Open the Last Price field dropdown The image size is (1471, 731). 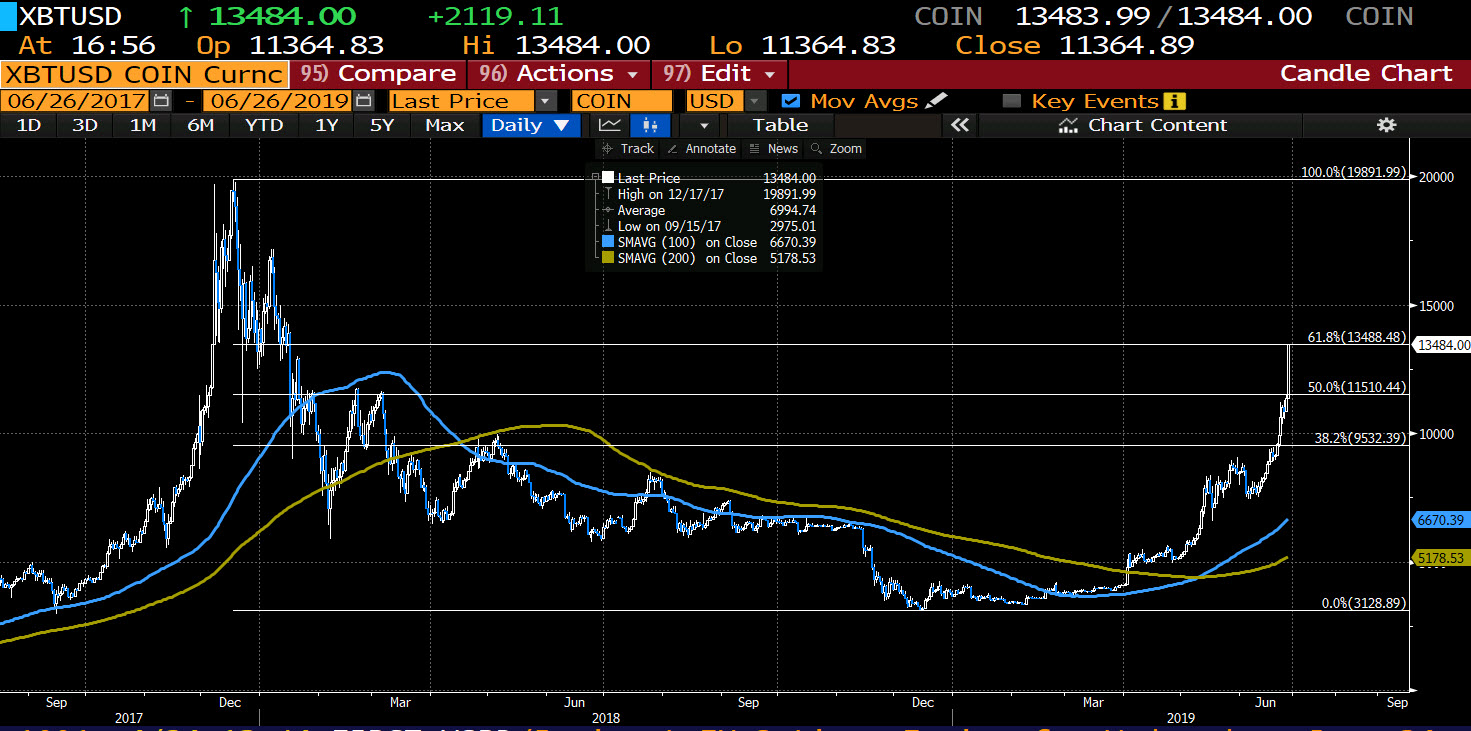pos(544,101)
